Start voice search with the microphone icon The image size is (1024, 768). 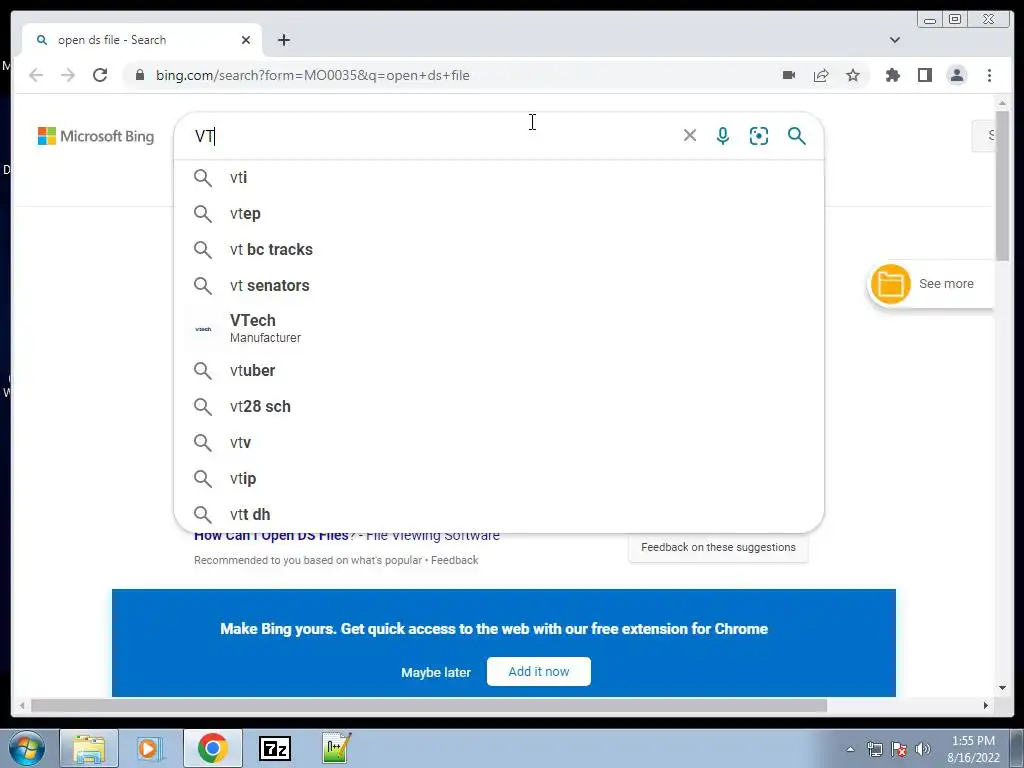coord(723,135)
